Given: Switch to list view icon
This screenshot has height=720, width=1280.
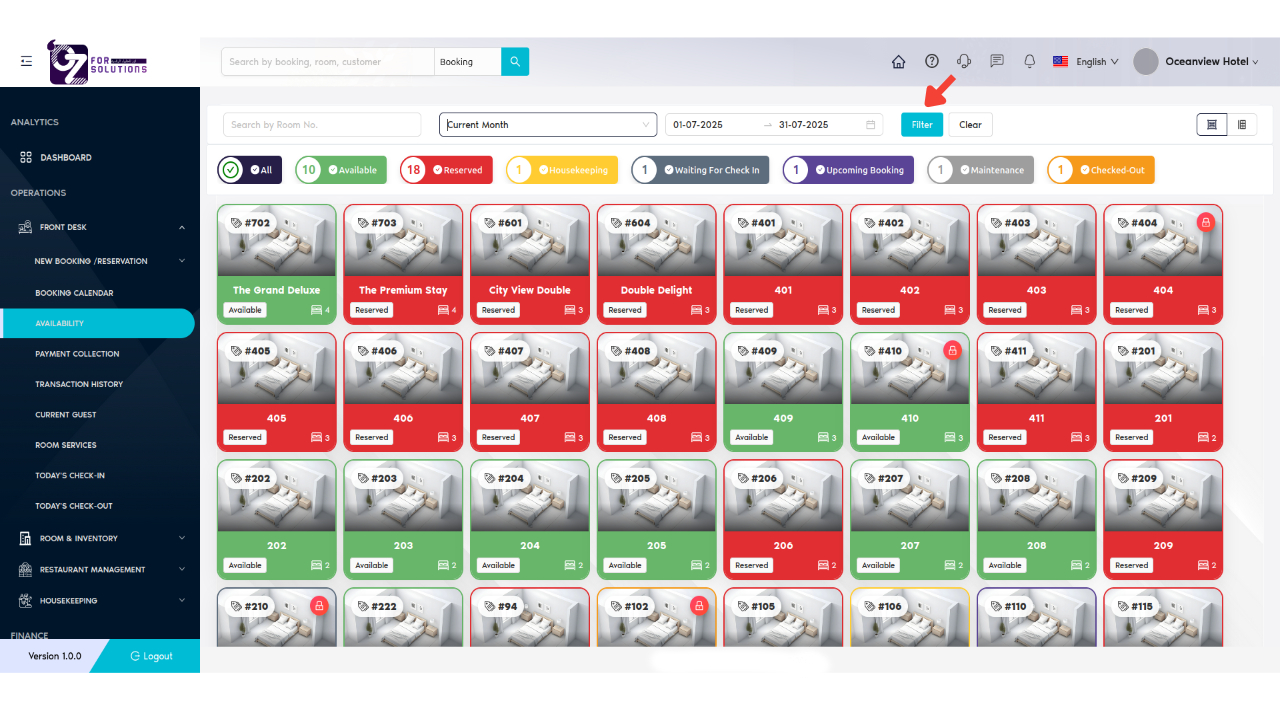Looking at the screenshot, I should click(x=1242, y=125).
